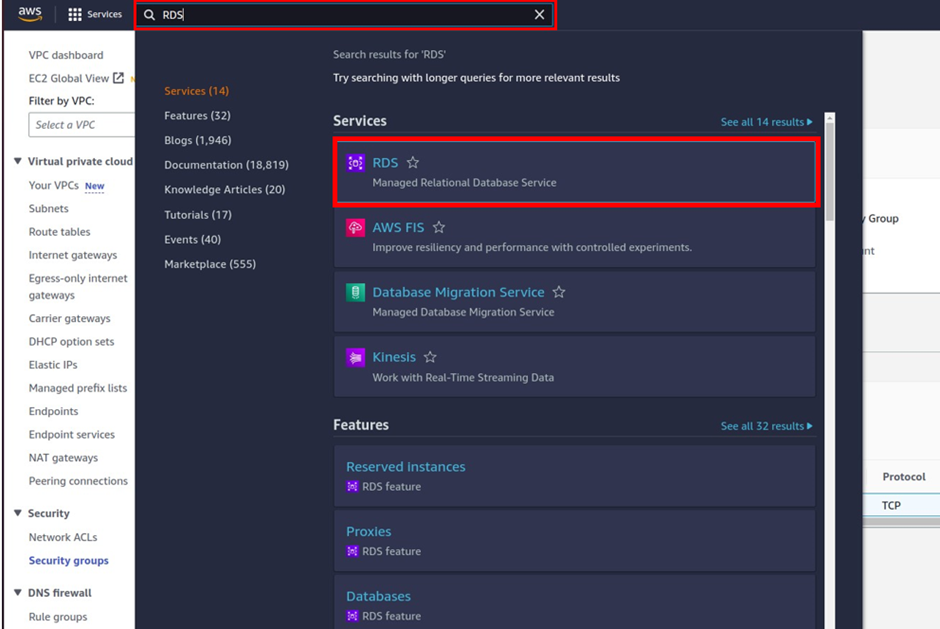This screenshot has height=629, width=940.
Task: Go to Egress-only internet gateways
Action: click(x=78, y=287)
